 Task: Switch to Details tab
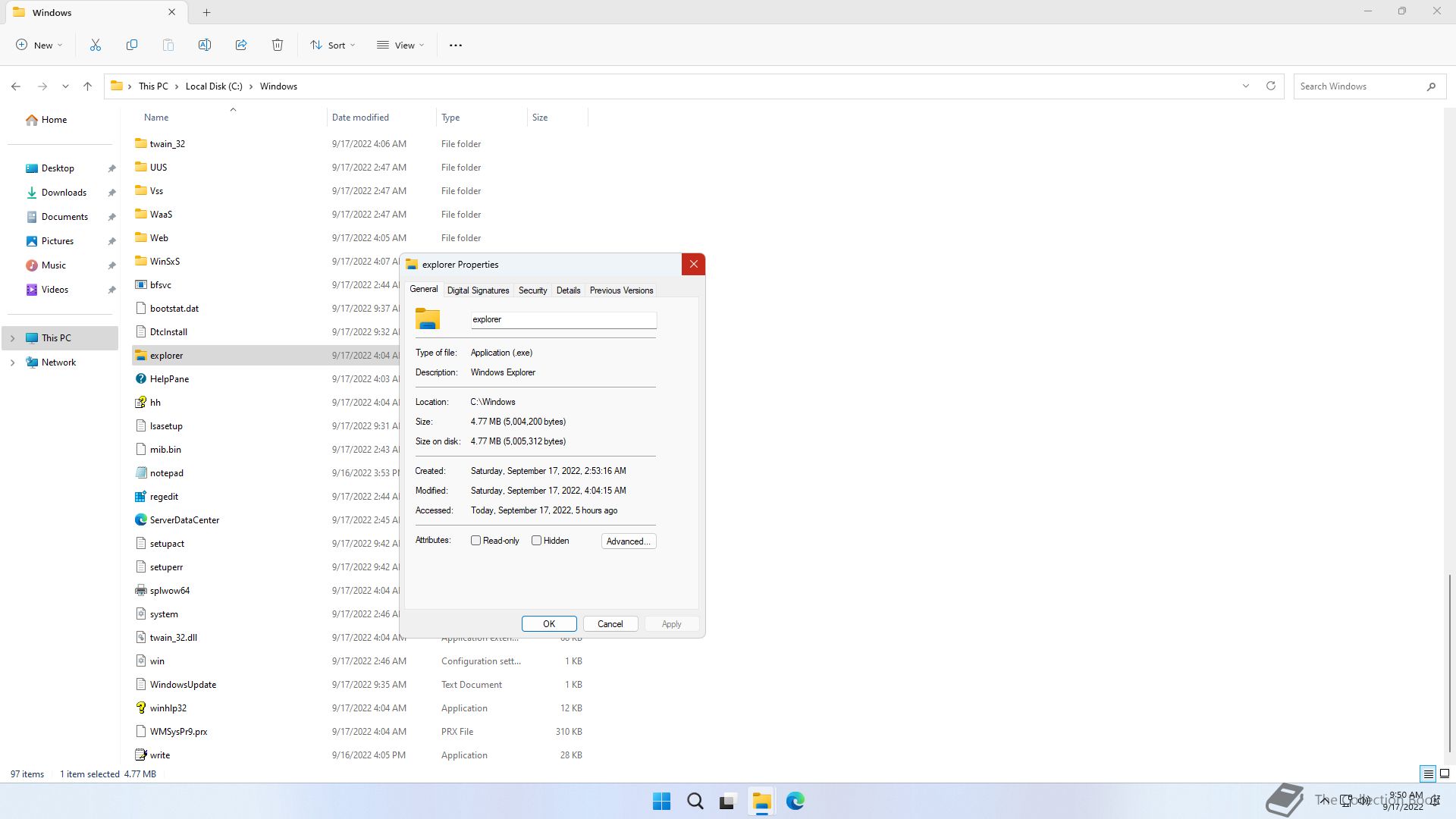click(x=568, y=290)
